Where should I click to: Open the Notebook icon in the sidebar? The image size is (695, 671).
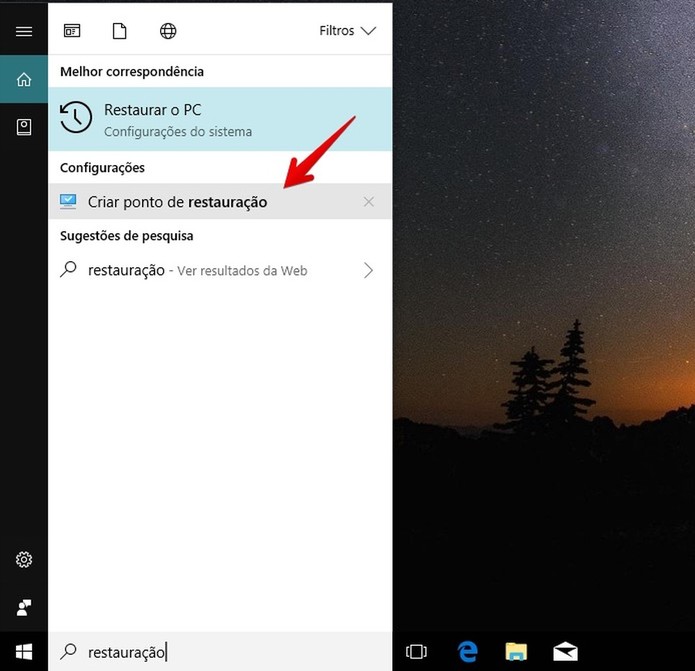[24, 127]
